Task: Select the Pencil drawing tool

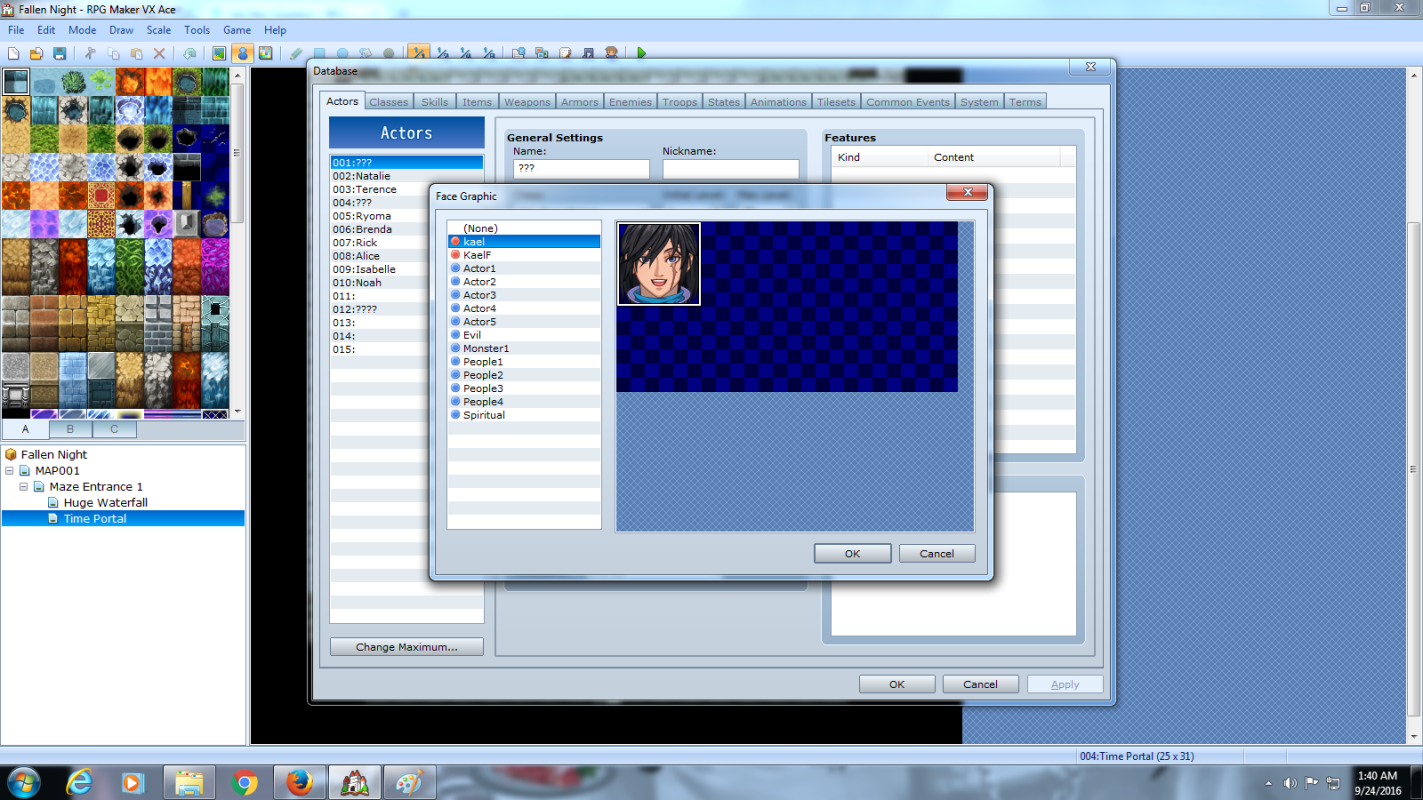Action: tap(296, 53)
